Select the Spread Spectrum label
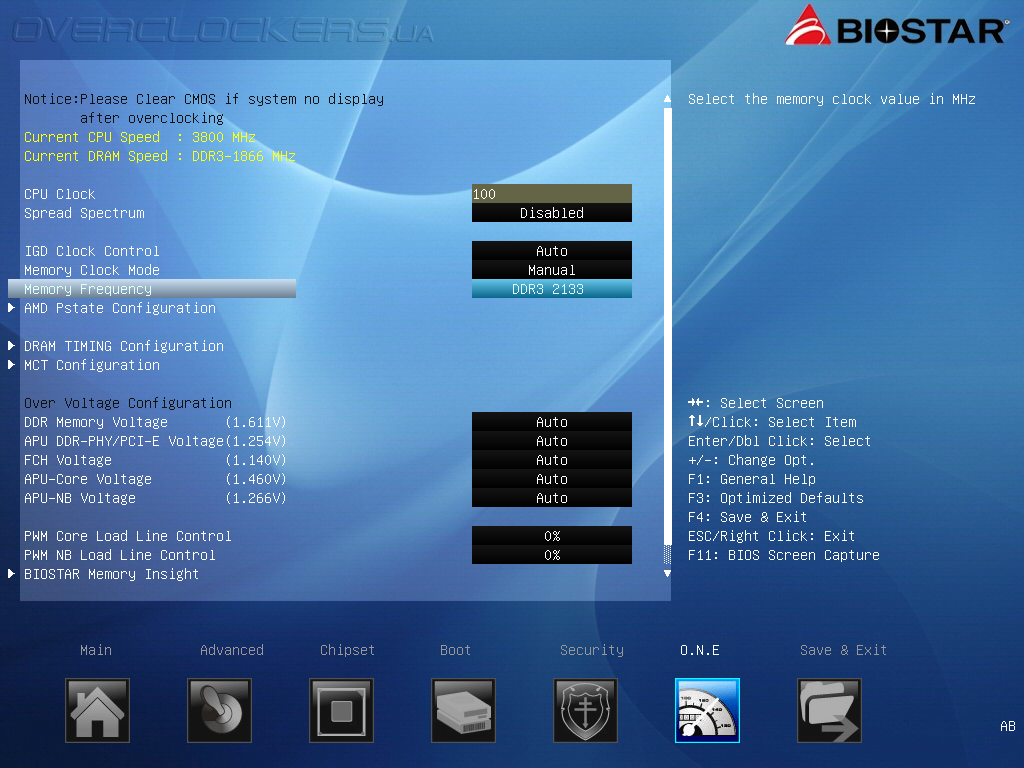1024x768 pixels. pos(84,214)
